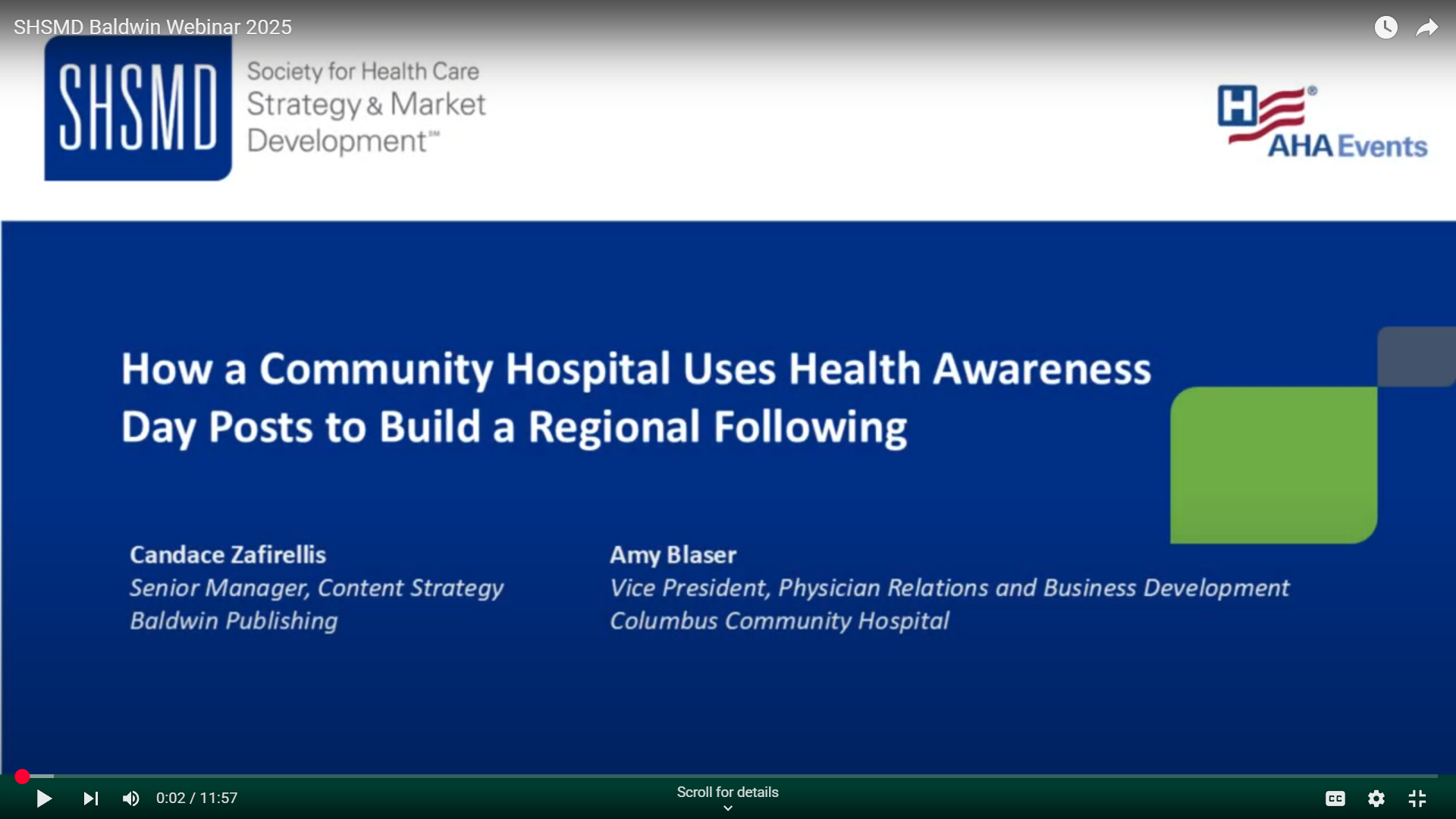Play the webinar video
Screen dimensions: 1456x819
coord(44,799)
